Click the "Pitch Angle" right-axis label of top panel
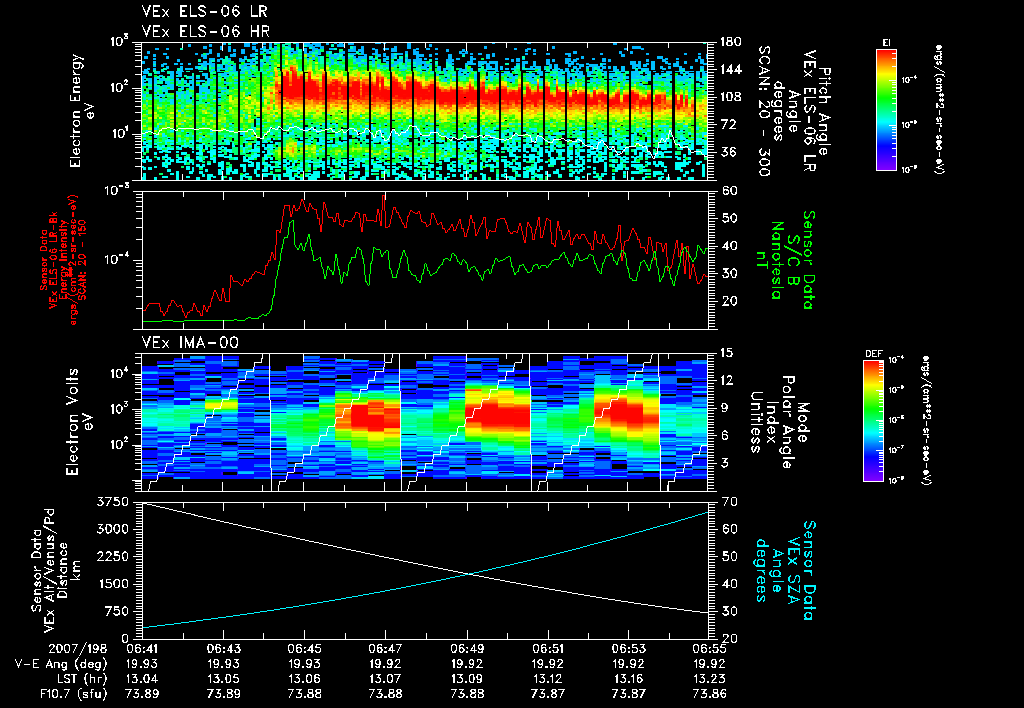The image size is (1024, 708). pyautogui.click(x=825, y=111)
